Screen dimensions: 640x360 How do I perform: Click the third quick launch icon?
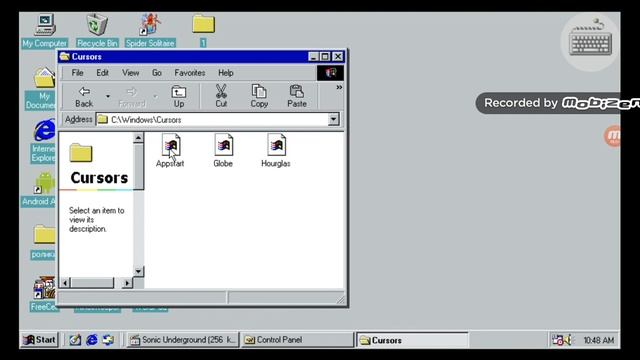[x=109, y=340]
